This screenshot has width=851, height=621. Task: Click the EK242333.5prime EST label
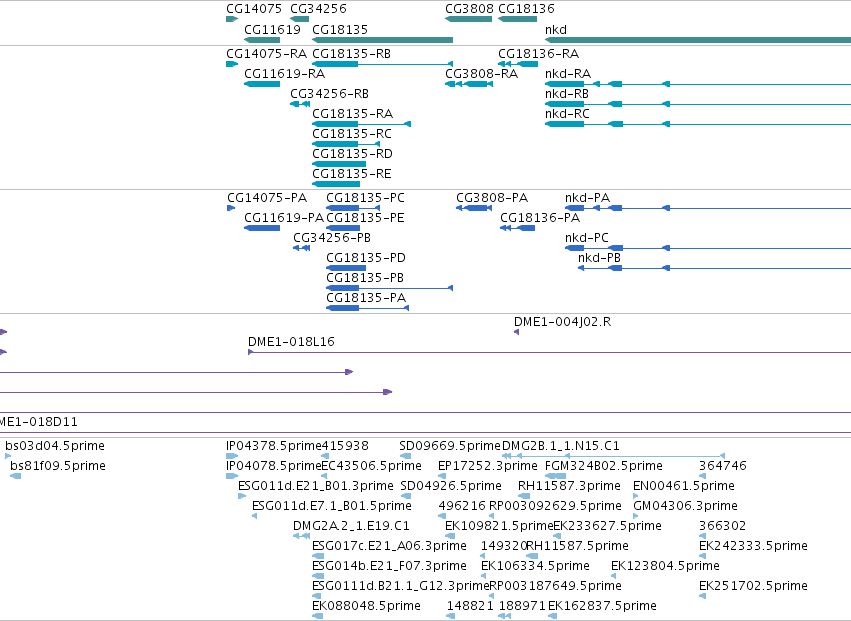click(x=753, y=546)
